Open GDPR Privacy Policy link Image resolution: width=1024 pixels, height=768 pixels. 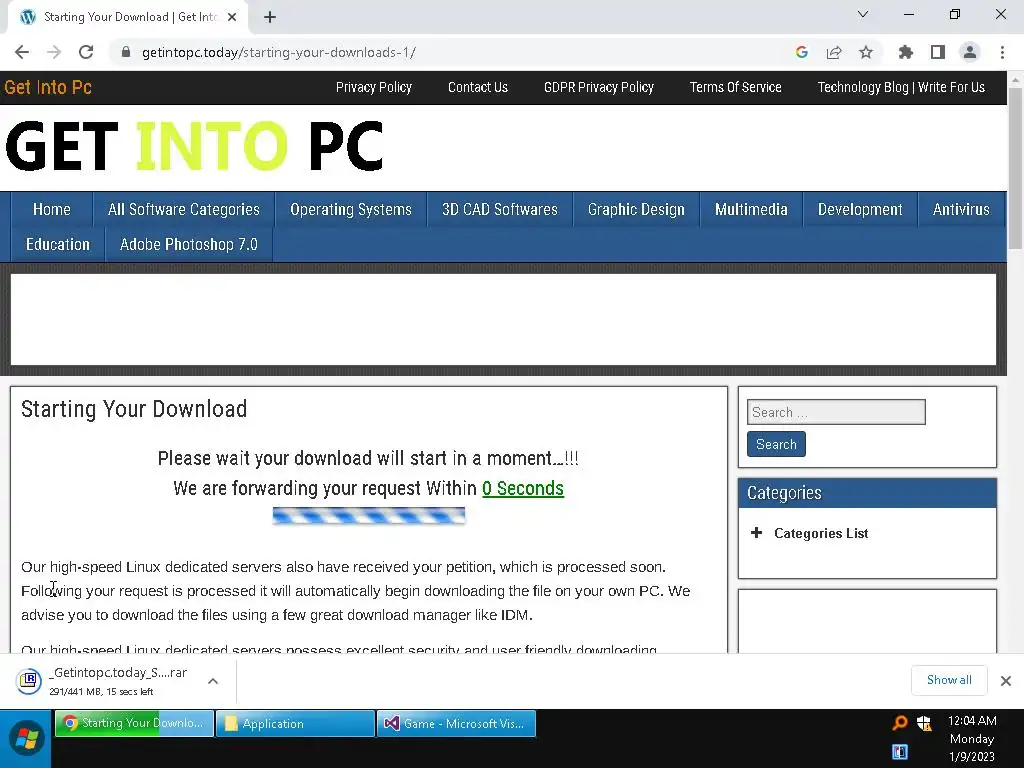[598, 88]
